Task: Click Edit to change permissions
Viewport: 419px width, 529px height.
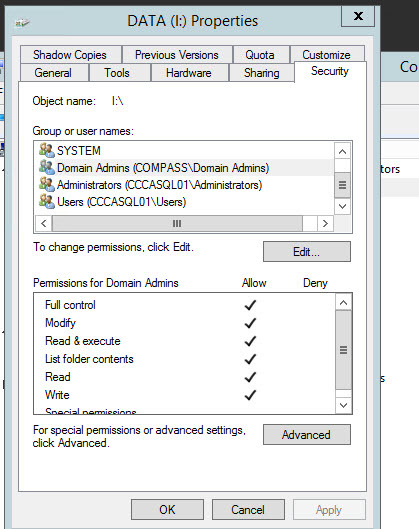Action: 307,252
